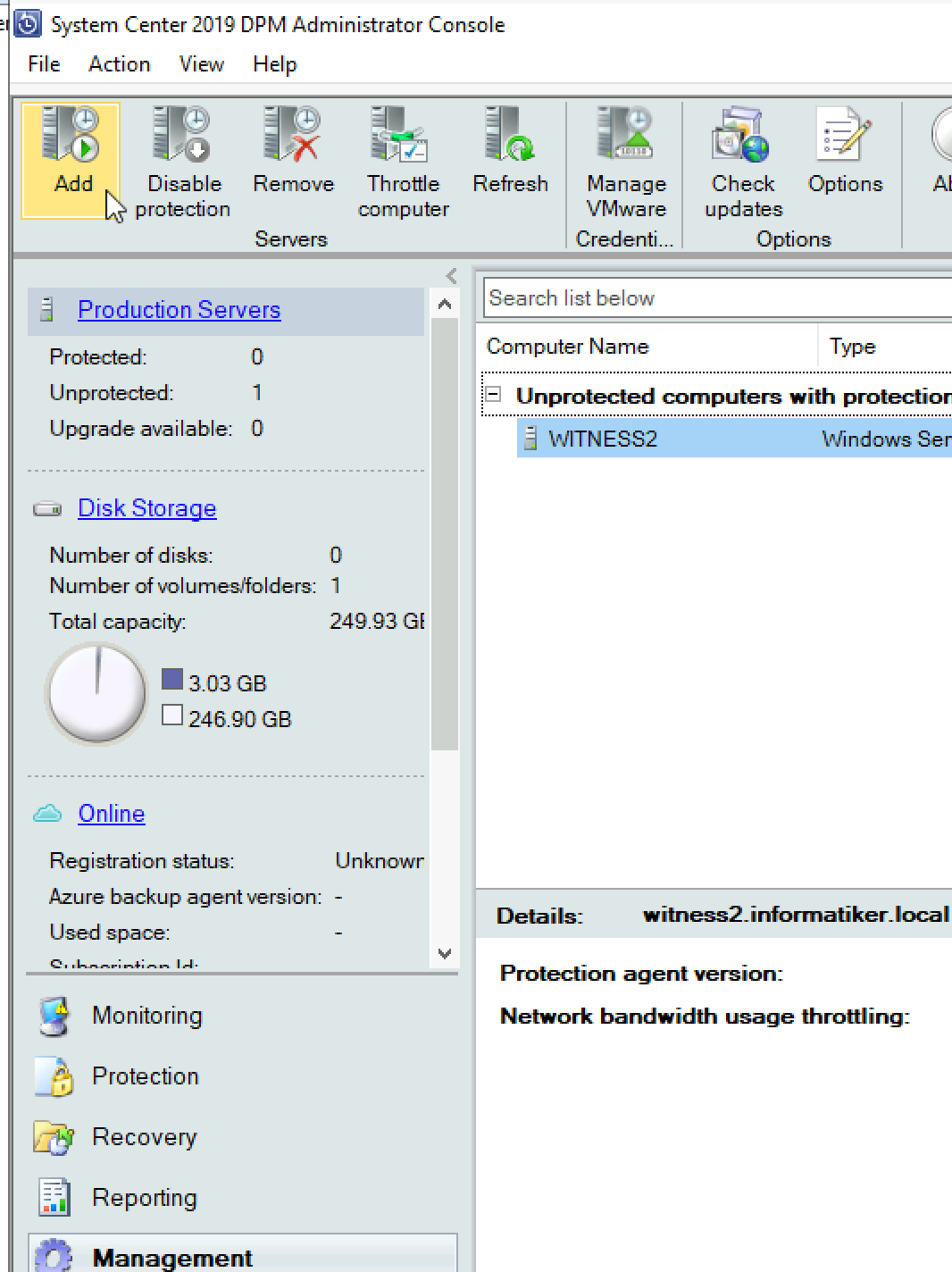The height and width of the screenshot is (1272, 952).
Task: Click the Unprotected computers group header text
Action: pyautogui.click(x=734, y=396)
